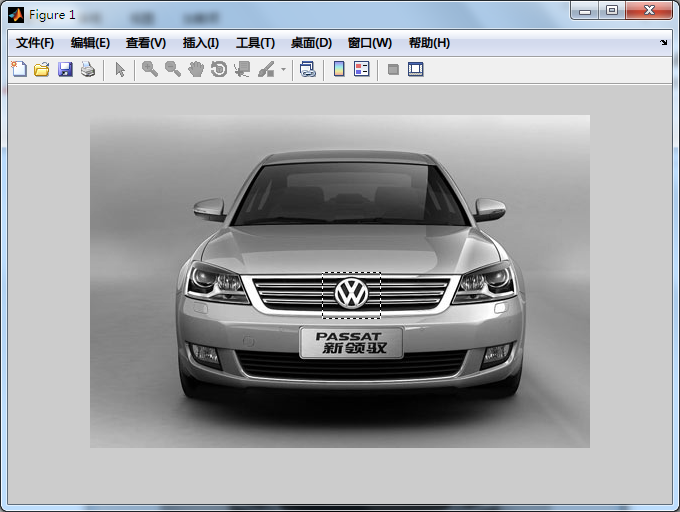680x512 pixels.
Task: Open the 工具(T) menu
Action: 255,43
